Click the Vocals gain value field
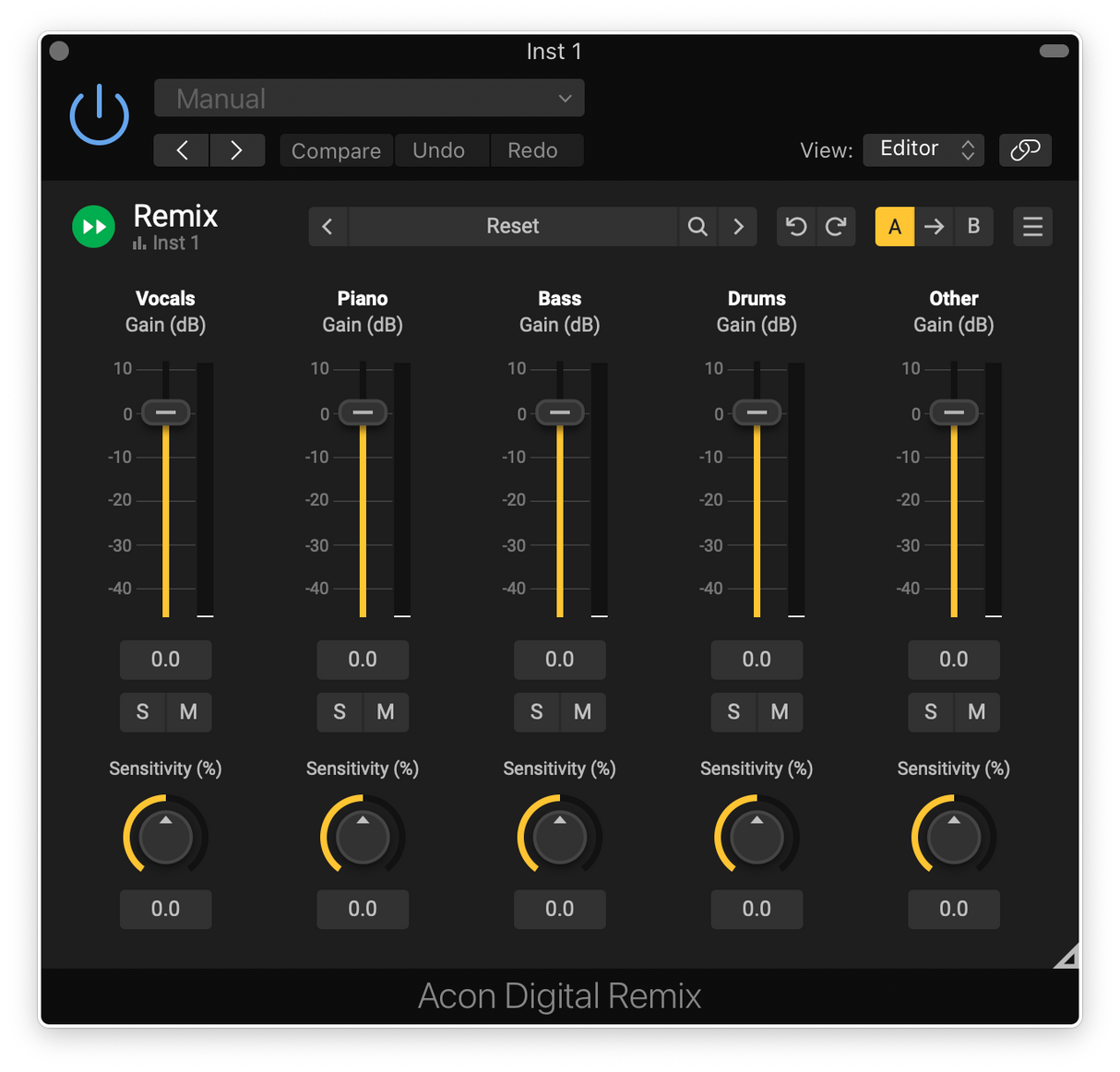Viewport: 1120px width, 1072px height. click(x=166, y=660)
